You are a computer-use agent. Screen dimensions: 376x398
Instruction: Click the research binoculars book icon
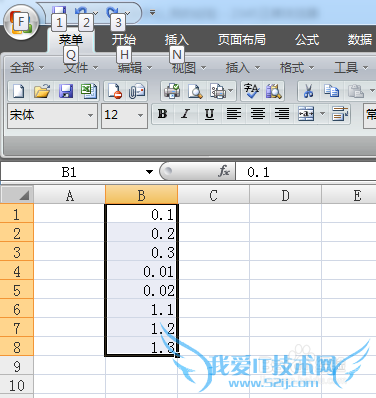(x=274, y=91)
